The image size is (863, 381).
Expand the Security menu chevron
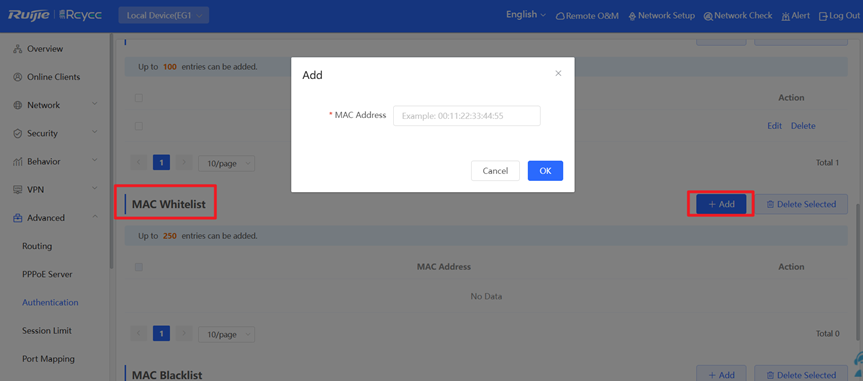(x=95, y=133)
